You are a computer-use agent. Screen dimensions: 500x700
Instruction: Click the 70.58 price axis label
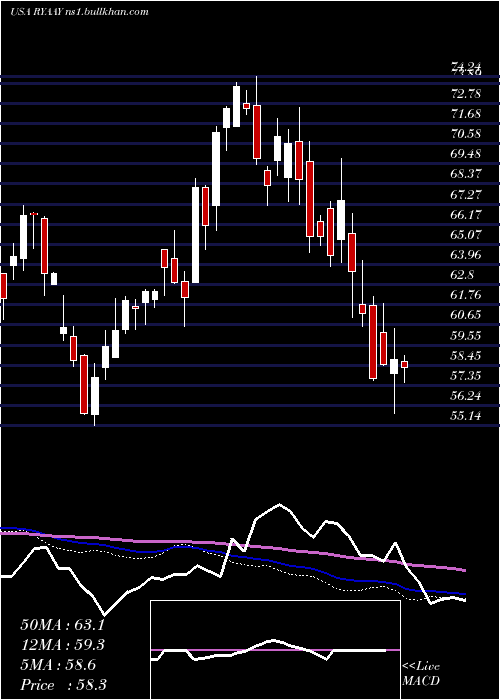tap(467, 133)
